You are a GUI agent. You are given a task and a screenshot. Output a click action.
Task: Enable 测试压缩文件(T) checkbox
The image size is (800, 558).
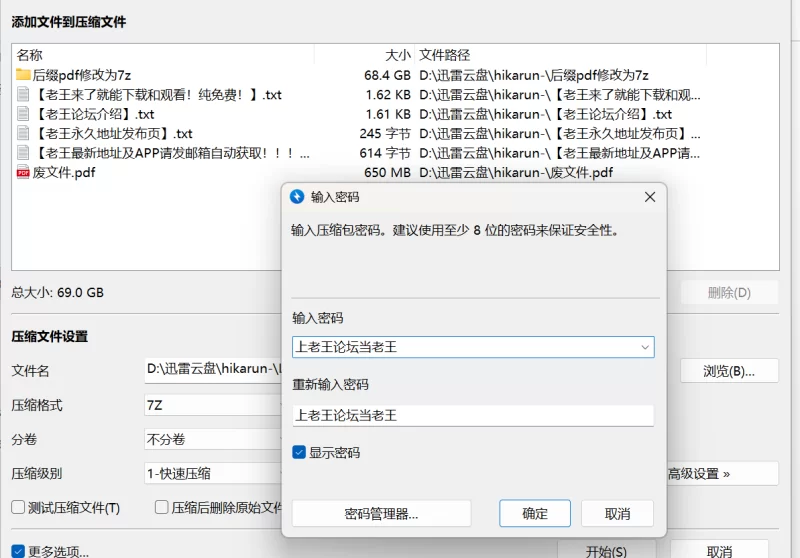tap(18, 507)
